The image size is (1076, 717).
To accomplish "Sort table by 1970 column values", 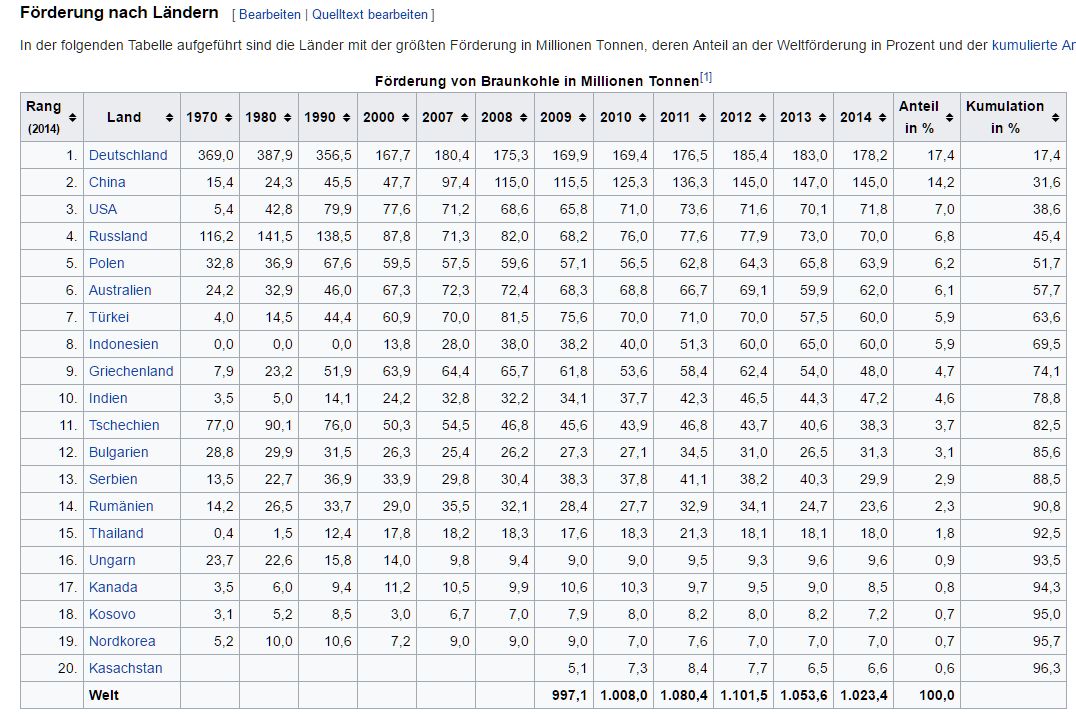I will tap(230, 118).
